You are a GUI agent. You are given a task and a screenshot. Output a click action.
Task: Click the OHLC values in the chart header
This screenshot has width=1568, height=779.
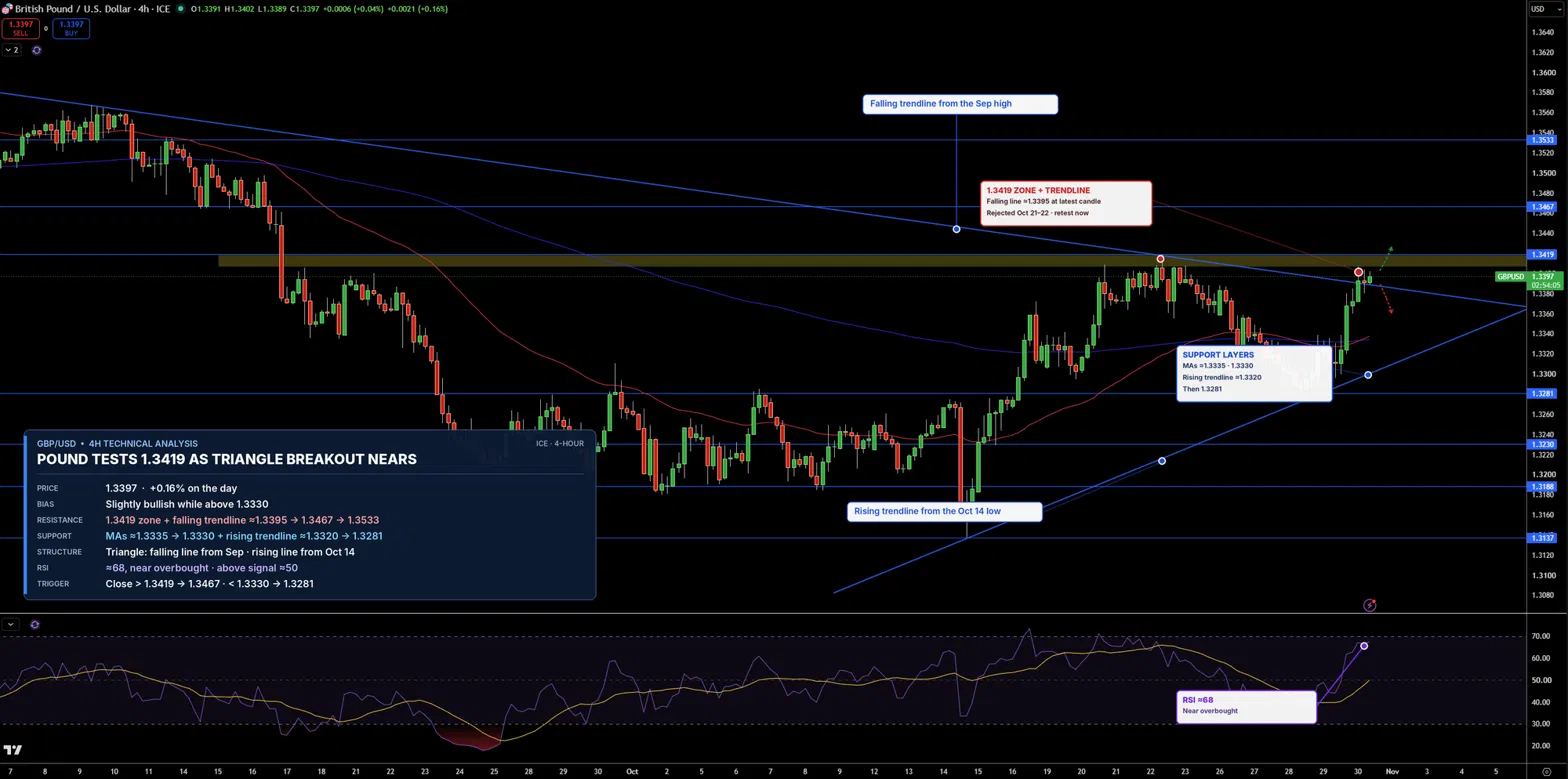pyautogui.click(x=319, y=8)
